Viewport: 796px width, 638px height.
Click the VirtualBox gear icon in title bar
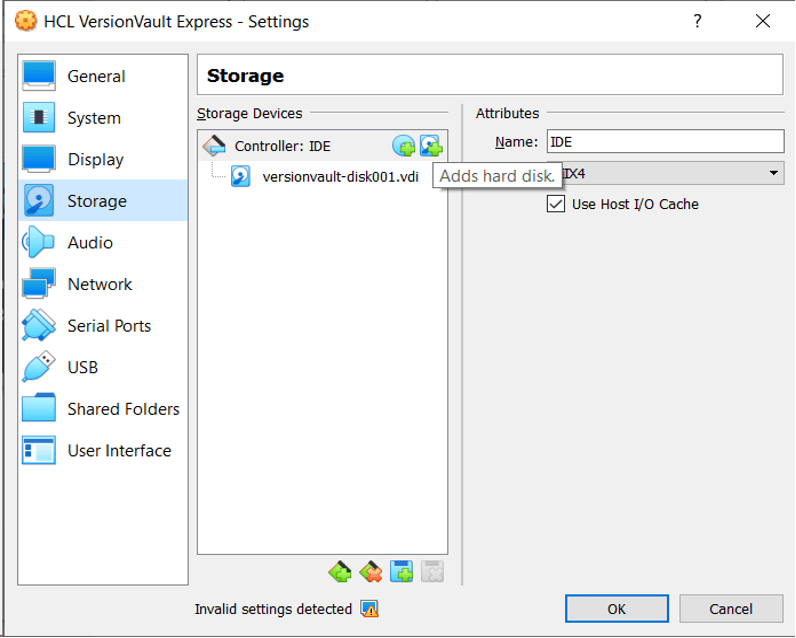pyautogui.click(x=25, y=21)
